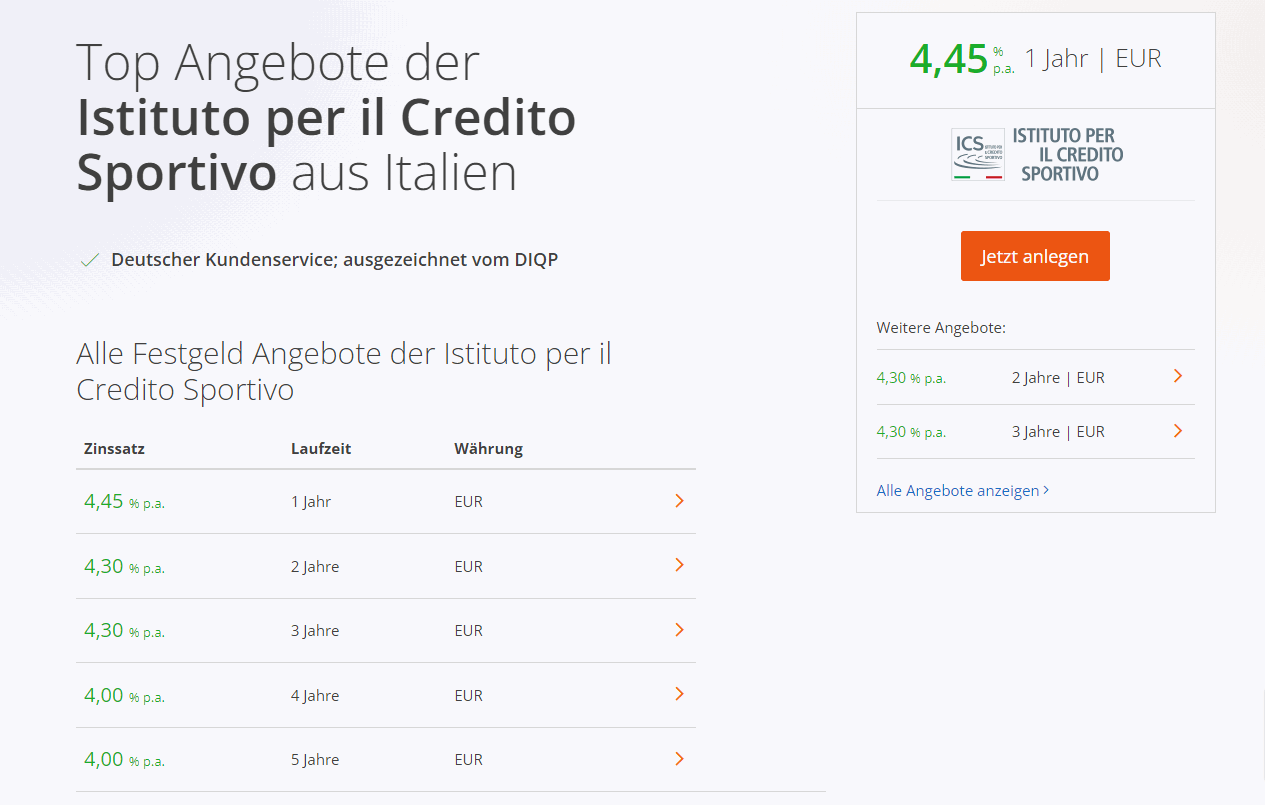This screenshot has height=805, width=1265.
Task: Select the 2 Jahre Laufzeit table cell
Action: coord(315,567)
